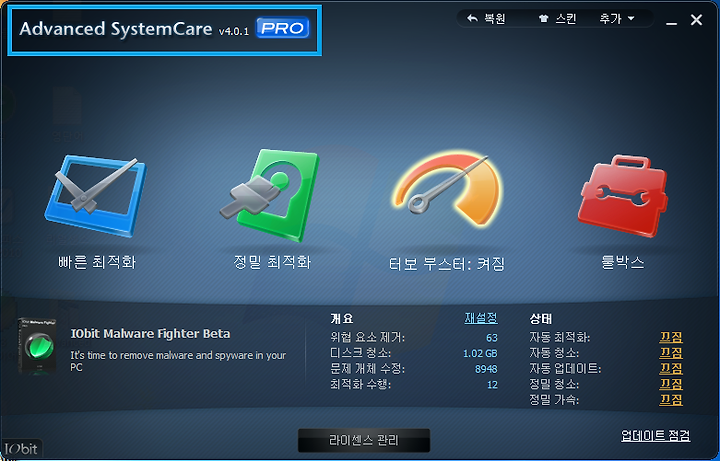Click the IObit Malware Fighter box thumbnail
The height and width of the screenshot is (461, 720).
pos(38,346)
